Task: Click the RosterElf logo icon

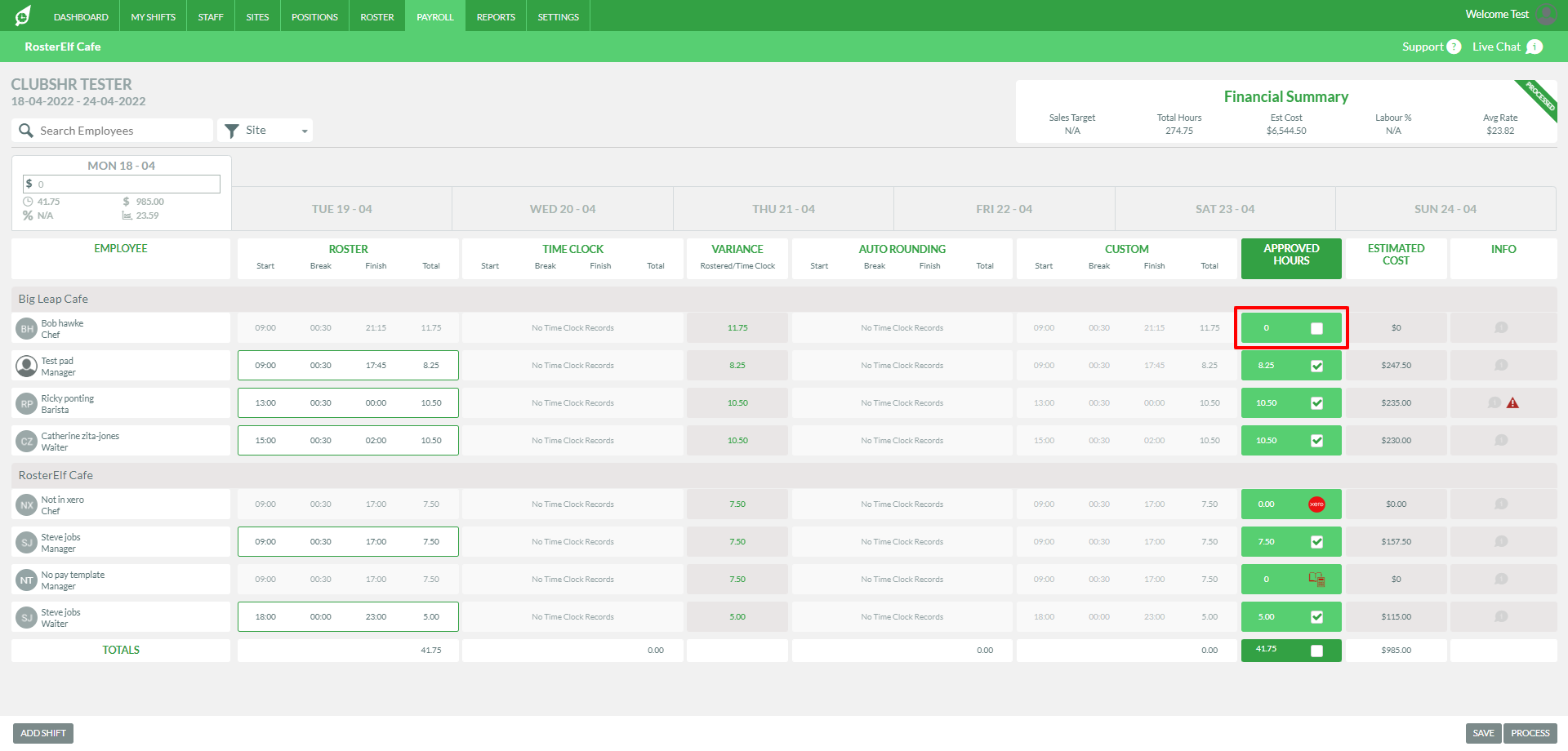Action: coord(23,16)
